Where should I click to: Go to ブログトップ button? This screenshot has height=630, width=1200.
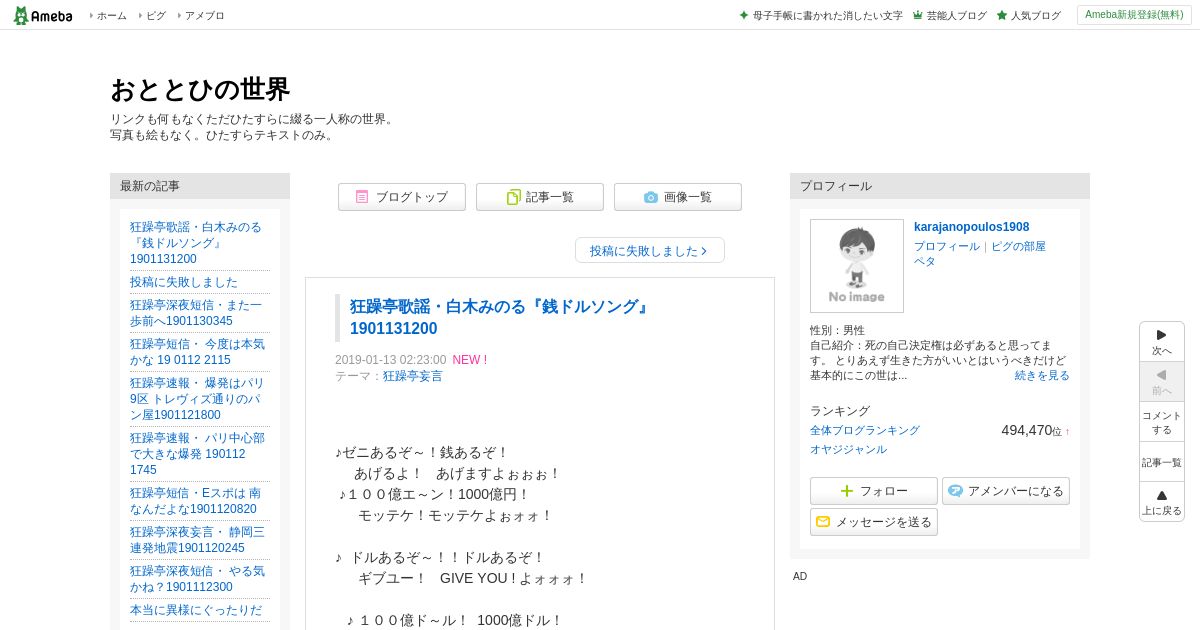(x=402, y=197)
